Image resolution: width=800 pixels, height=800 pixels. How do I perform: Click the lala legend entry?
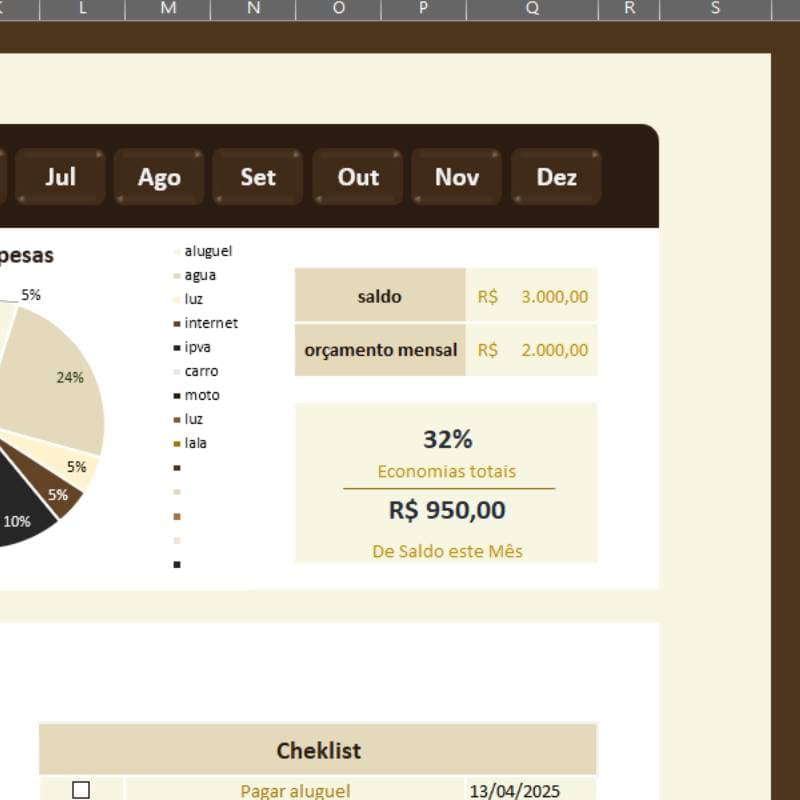(x=190, y=443)
